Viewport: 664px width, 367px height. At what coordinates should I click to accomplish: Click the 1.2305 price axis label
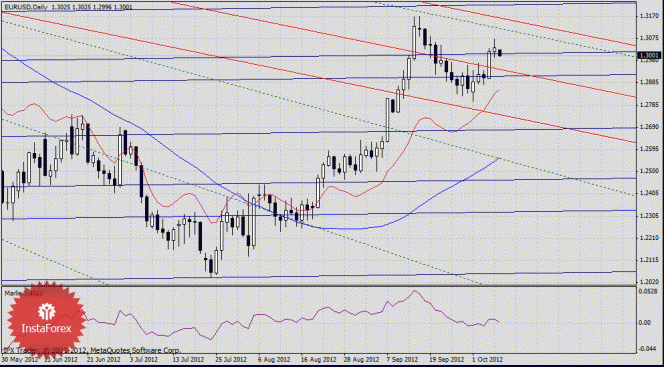pos(649,215)
